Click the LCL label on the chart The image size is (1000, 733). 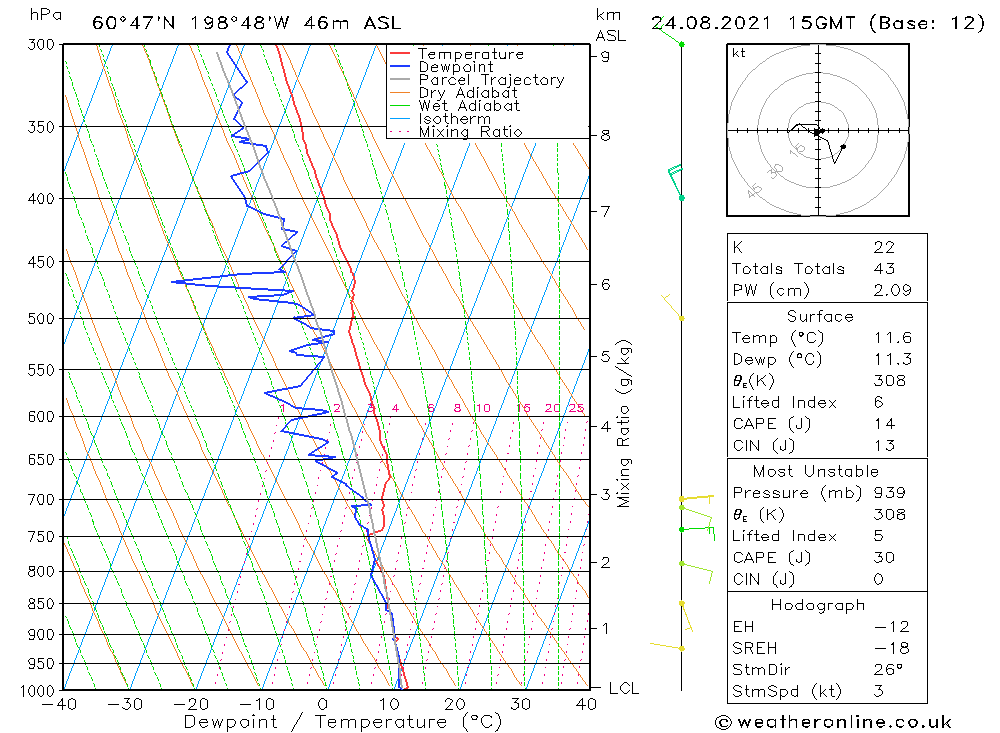624,688
